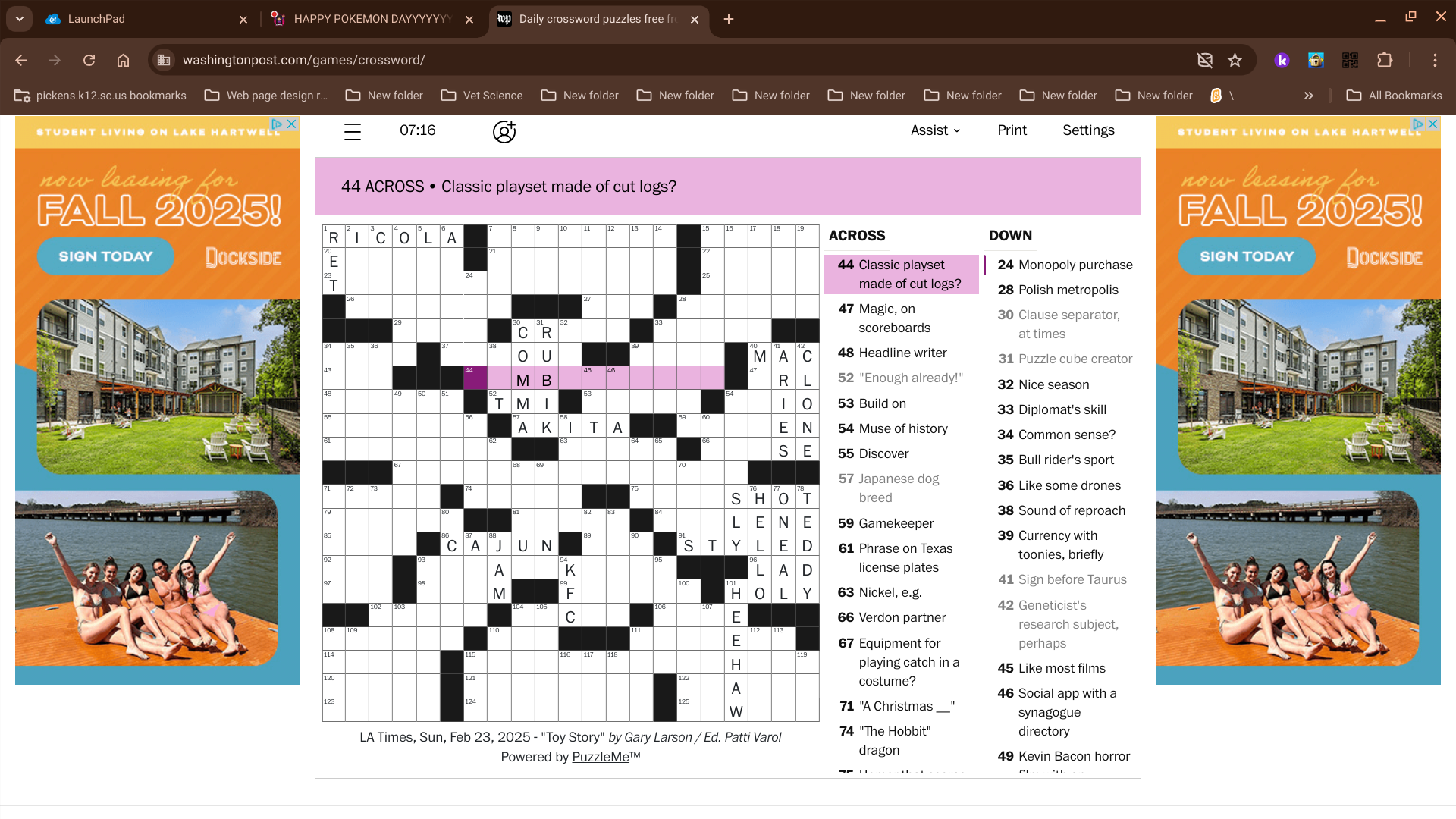
Task: Select clue 66 Verdon partner
Action: [x=902, y=617]
